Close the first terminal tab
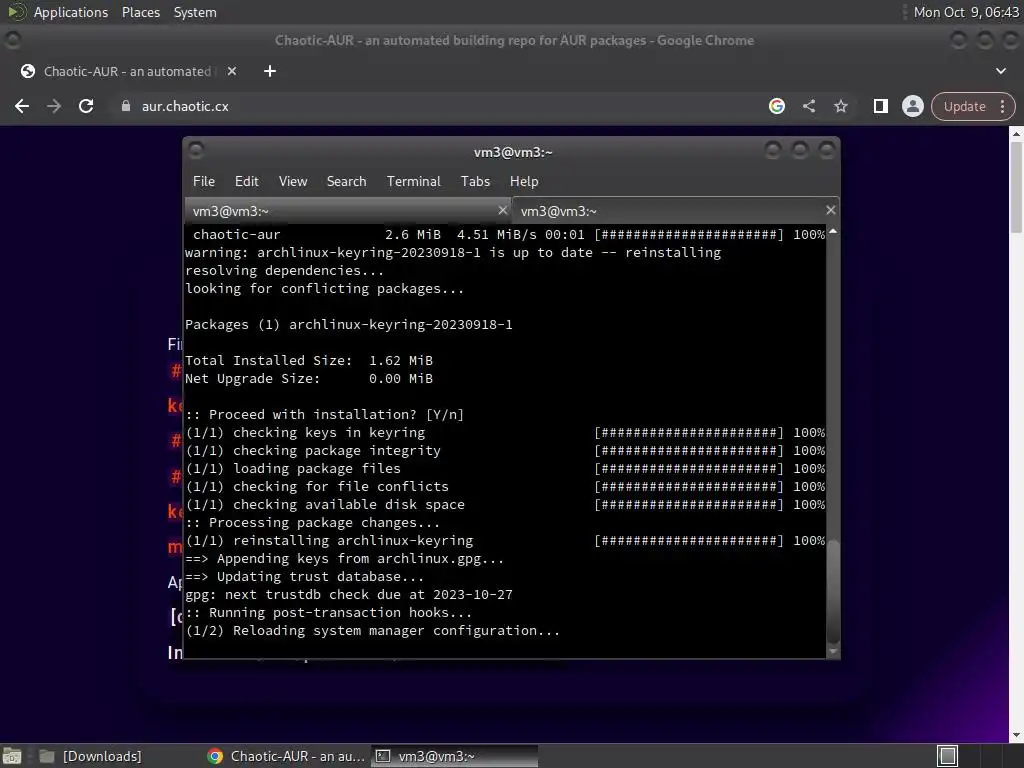 point(502,210)
